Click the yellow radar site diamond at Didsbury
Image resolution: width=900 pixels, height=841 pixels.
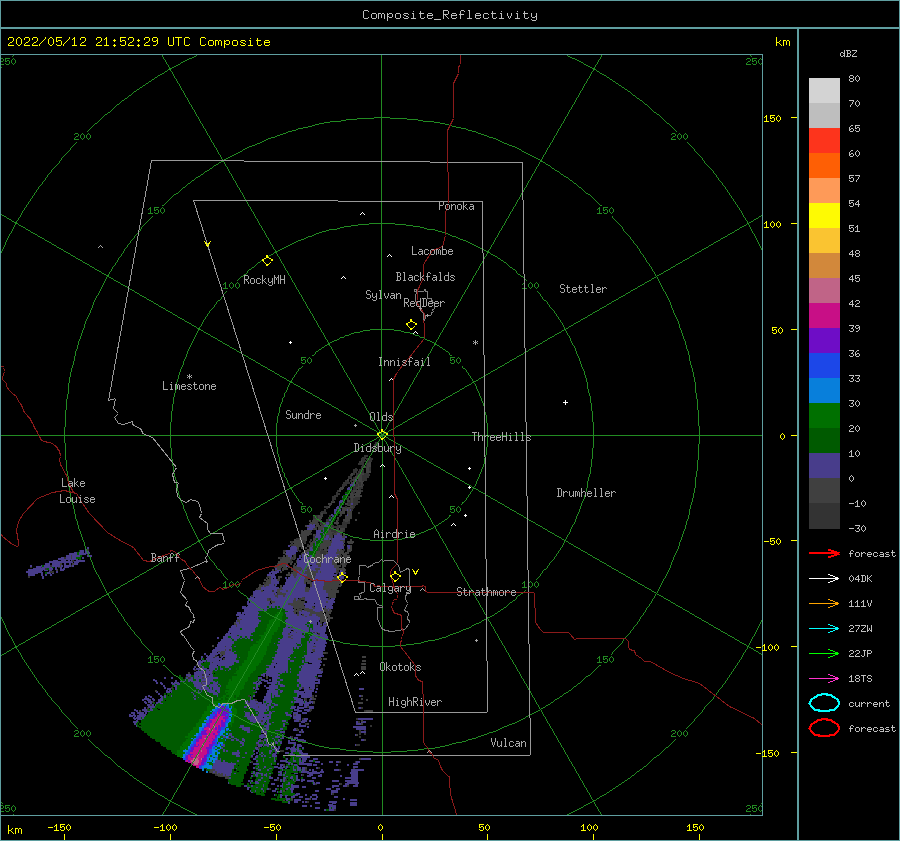(x=382, y=435)
